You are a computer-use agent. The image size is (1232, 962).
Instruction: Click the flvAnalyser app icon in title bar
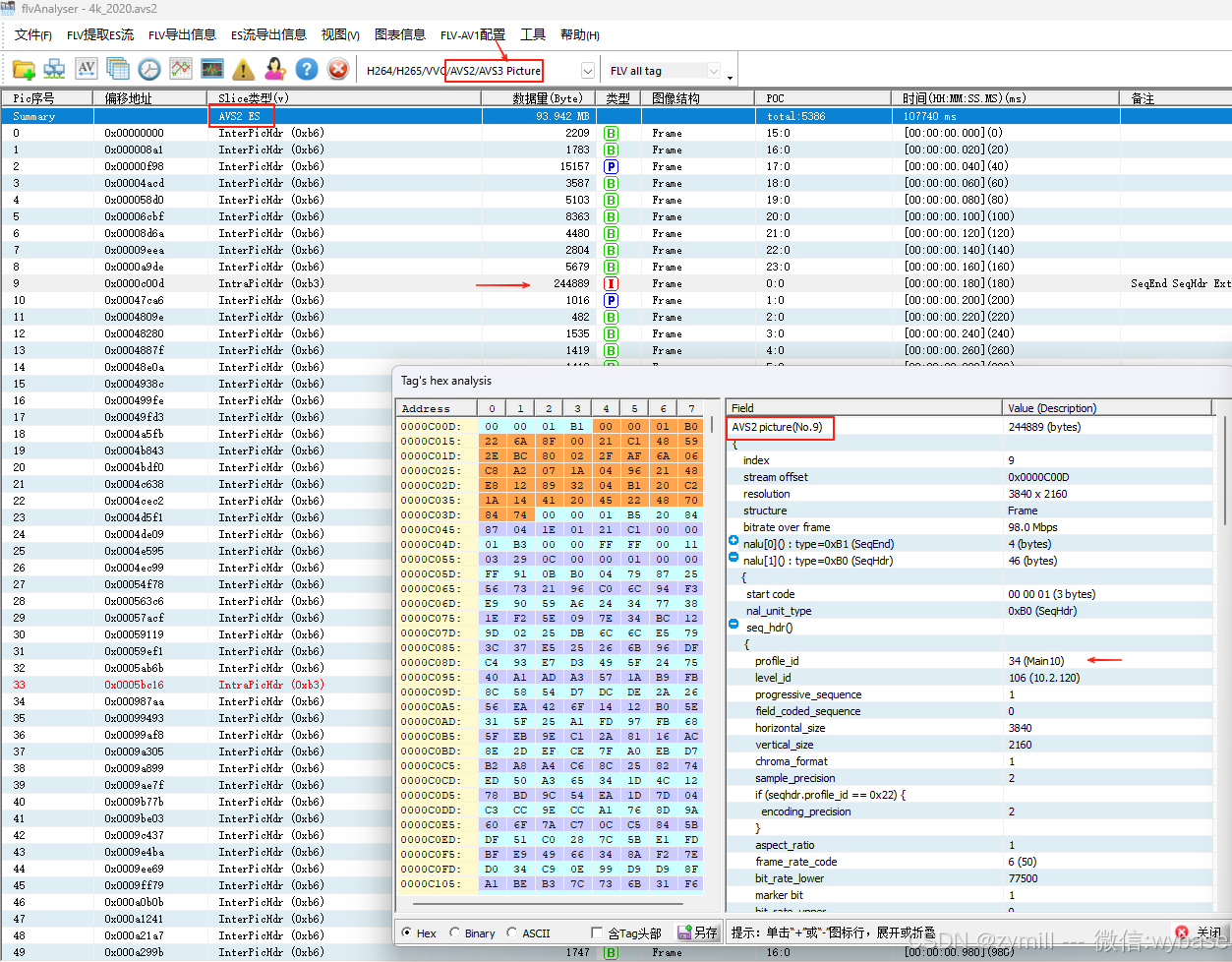9,8
